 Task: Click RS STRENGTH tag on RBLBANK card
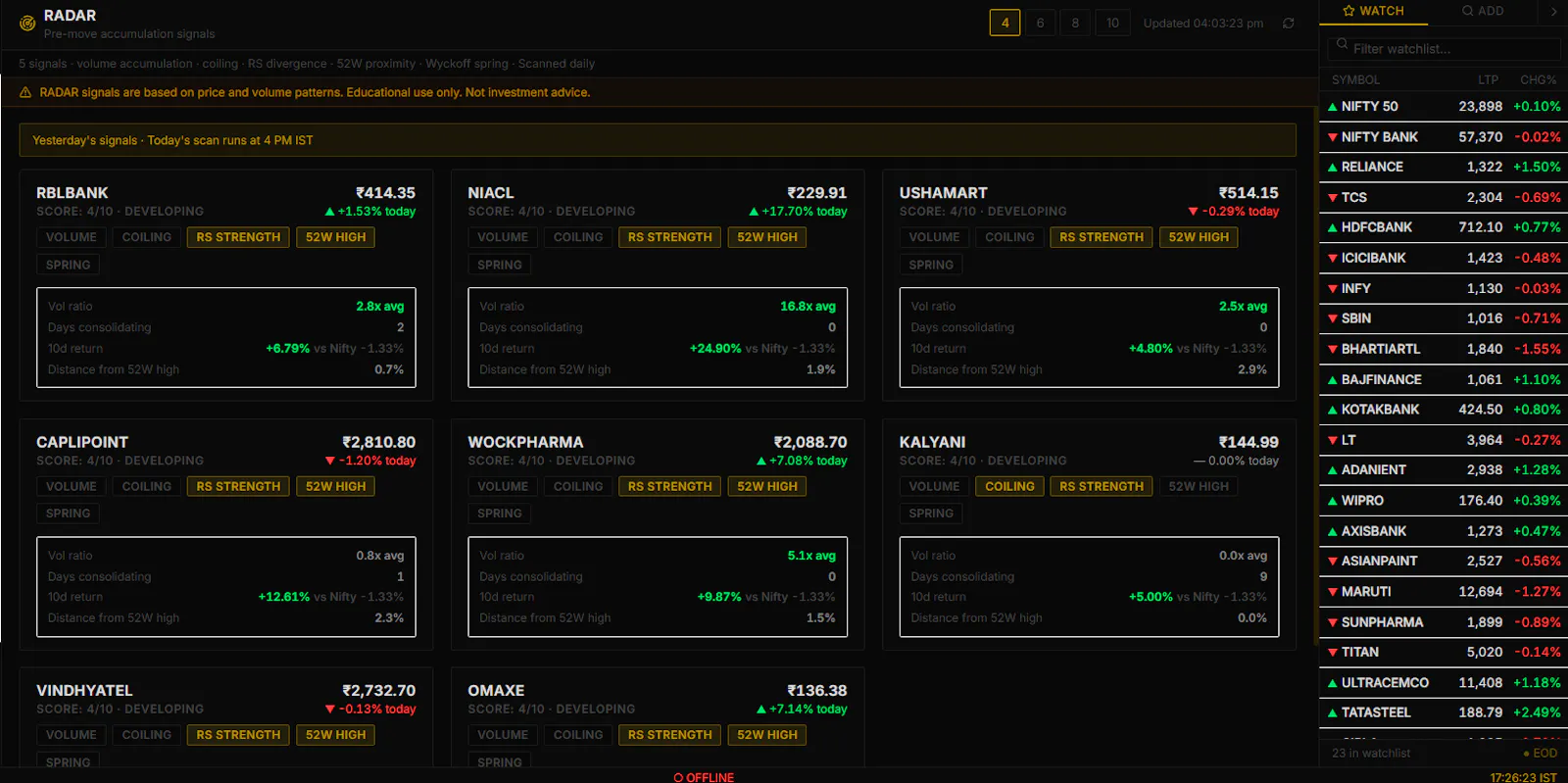click(238, 237)
